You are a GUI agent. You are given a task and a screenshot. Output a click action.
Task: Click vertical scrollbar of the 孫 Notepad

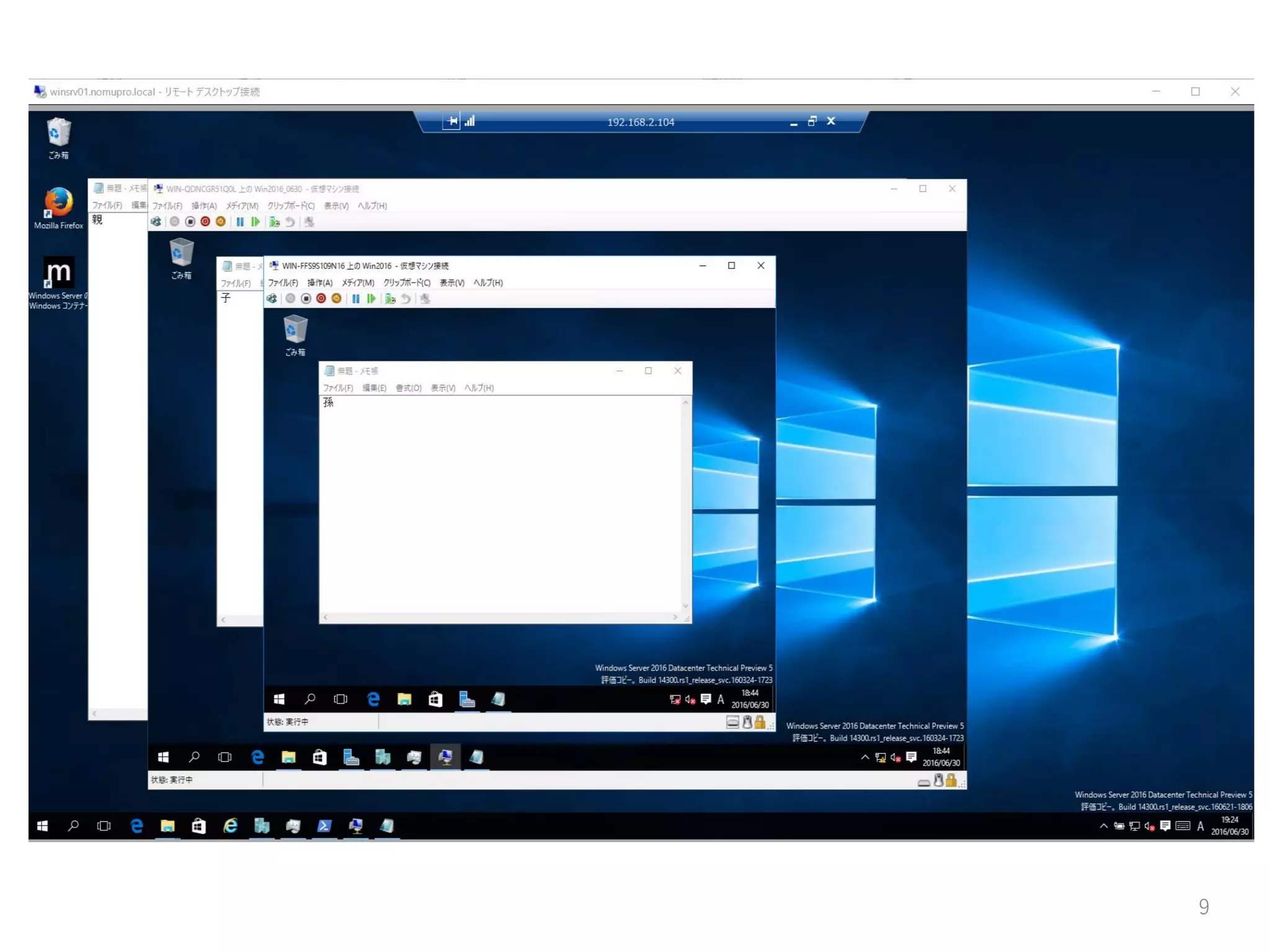[685, 503]
